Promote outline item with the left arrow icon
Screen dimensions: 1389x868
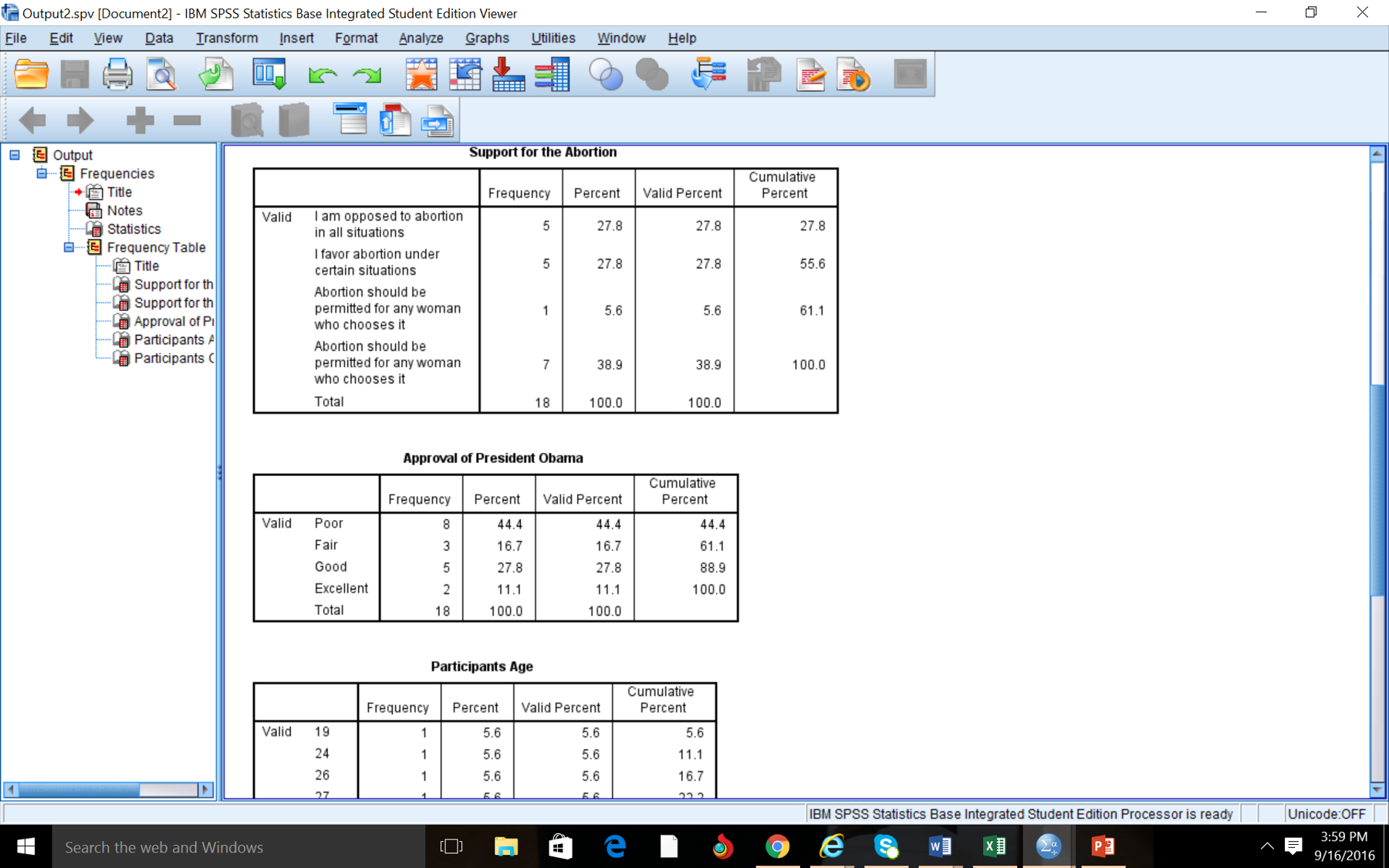coord(32,120)
